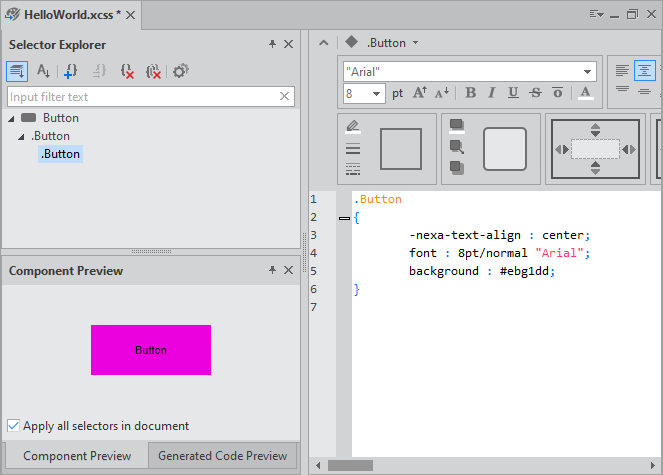The width and height of the screenshot is (663, 475).
Task: Toggle center text alignment
Action: coord(645,71)
